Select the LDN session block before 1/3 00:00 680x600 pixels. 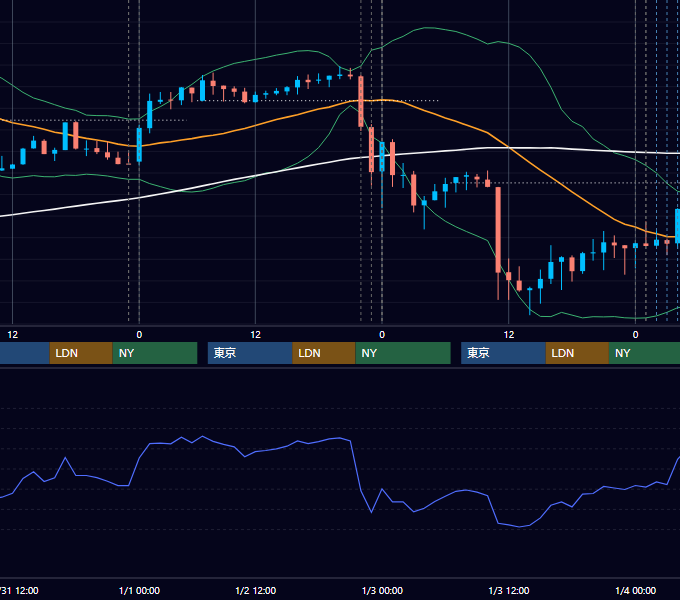pyautogui.click(x=324, y=353)
